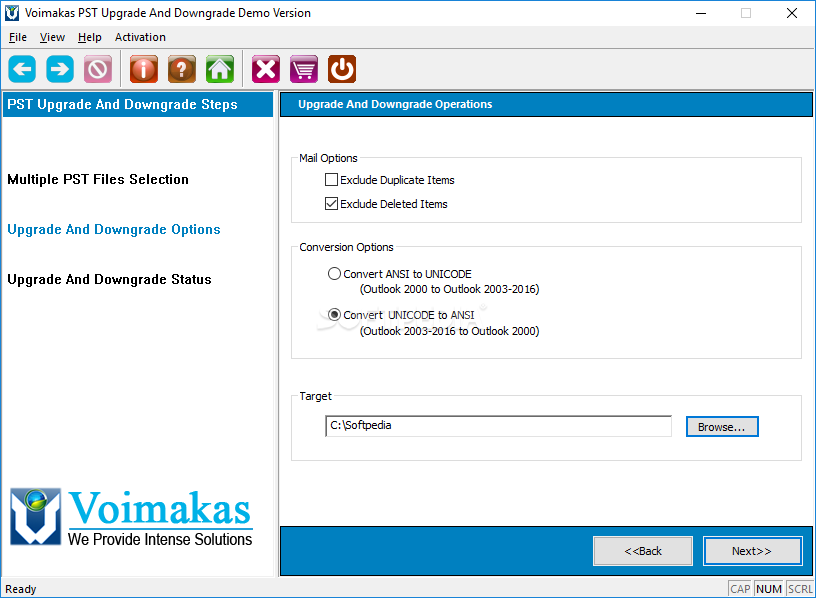This screenshot has width=816, height=598.
Task: Click the Next>> button
Action: pos(752,551)
